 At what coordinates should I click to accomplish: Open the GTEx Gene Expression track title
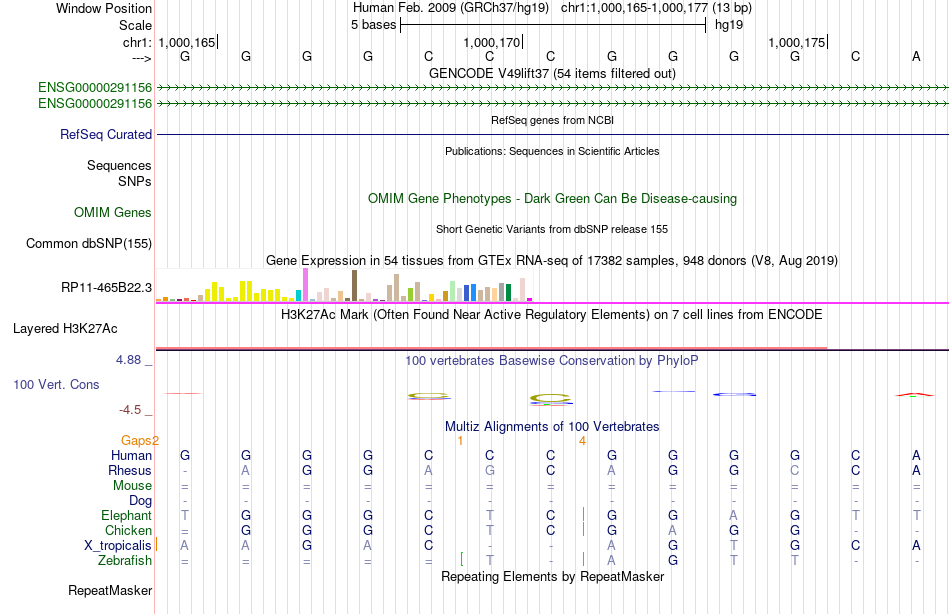pos(552,261)
